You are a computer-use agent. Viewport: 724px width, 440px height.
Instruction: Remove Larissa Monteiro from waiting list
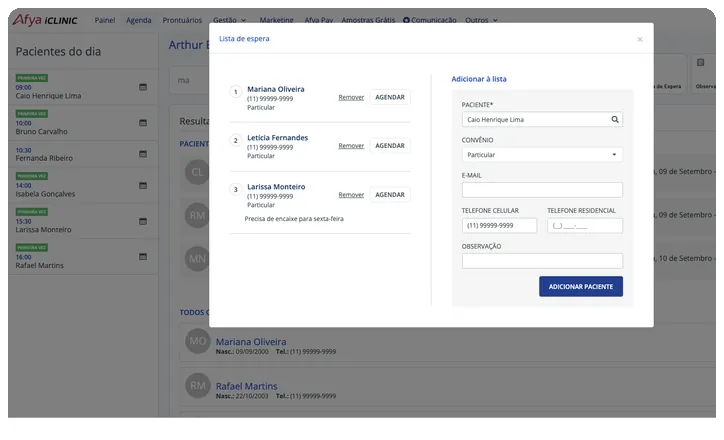351,195
